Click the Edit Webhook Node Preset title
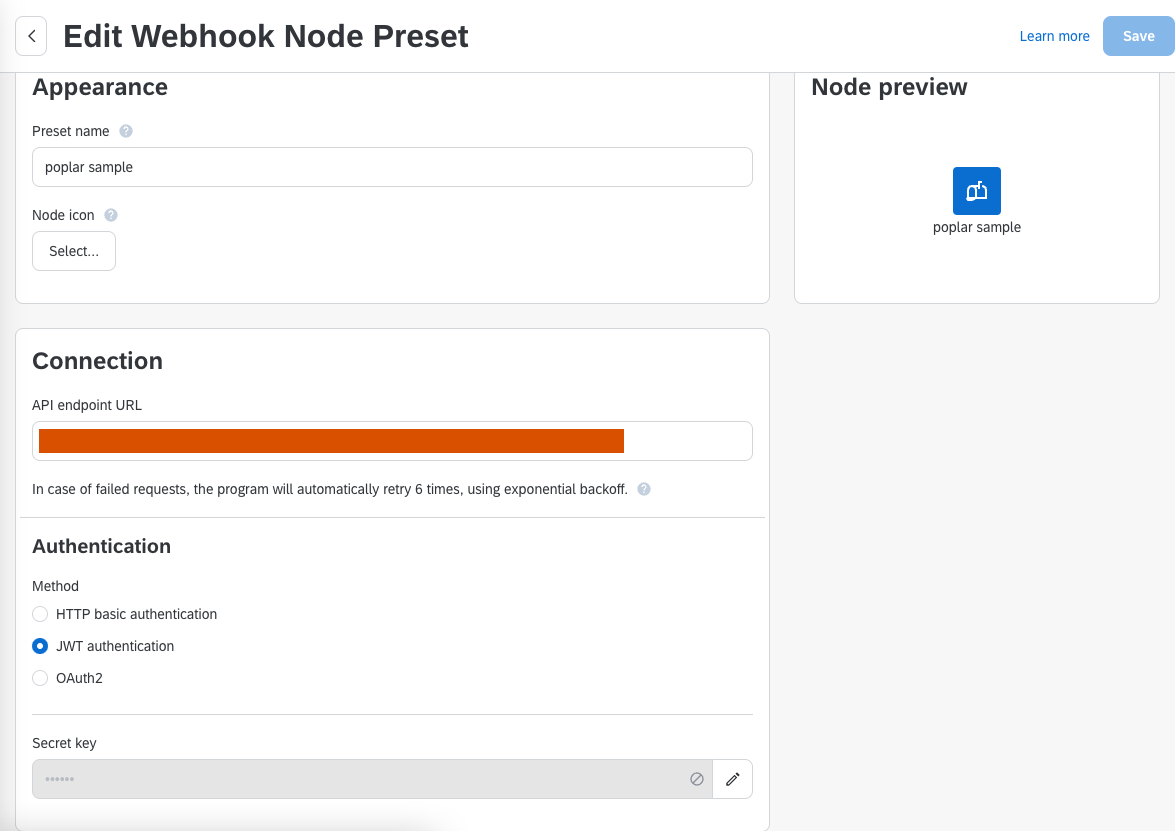 pos(265,36)
